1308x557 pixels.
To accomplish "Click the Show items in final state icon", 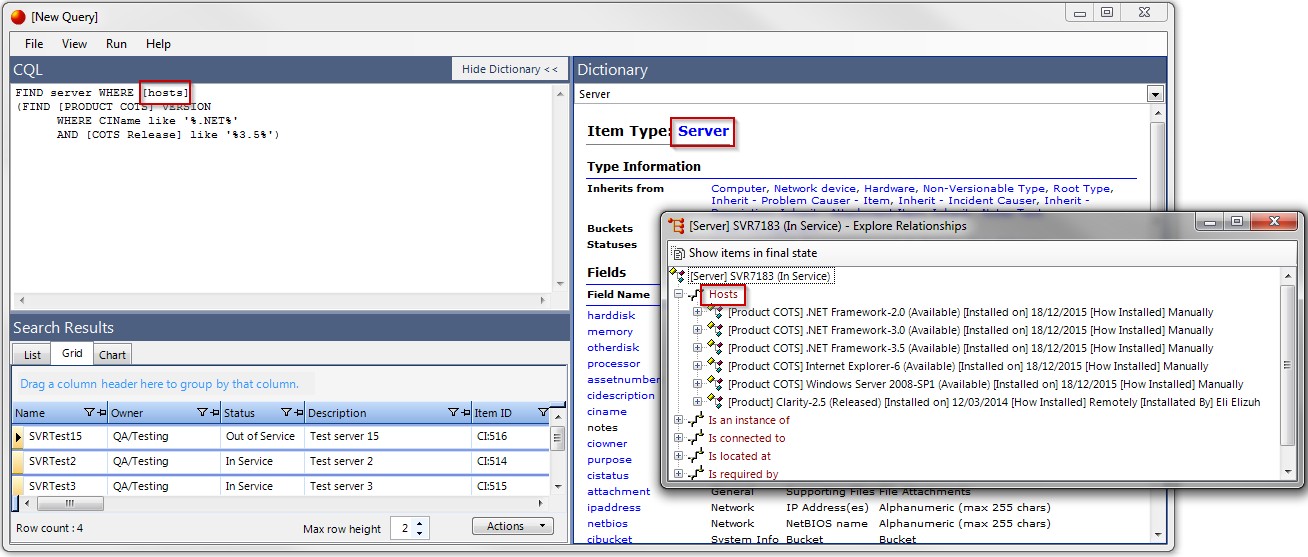I will pyautogui.click(x=679, y=253).
